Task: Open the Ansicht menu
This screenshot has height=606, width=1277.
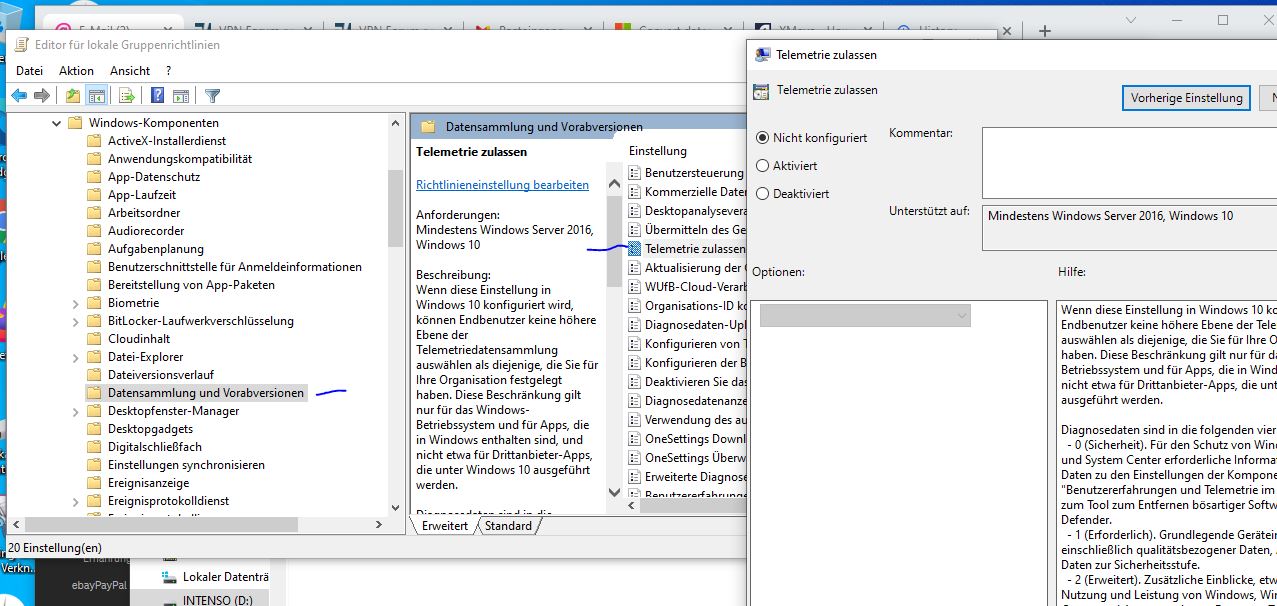Action: [130, 71]
